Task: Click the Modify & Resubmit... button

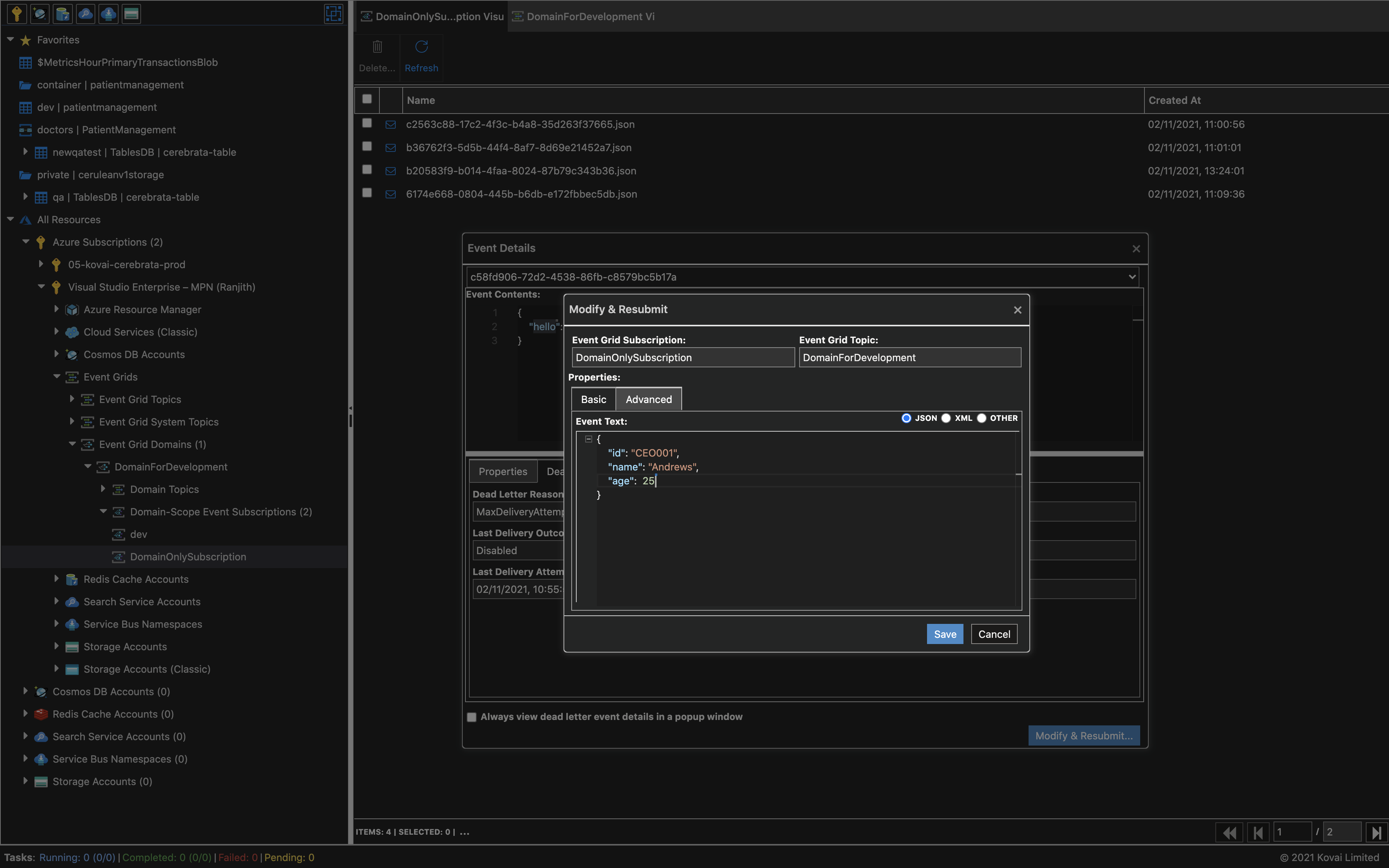Action: [x=1084, y=736]
